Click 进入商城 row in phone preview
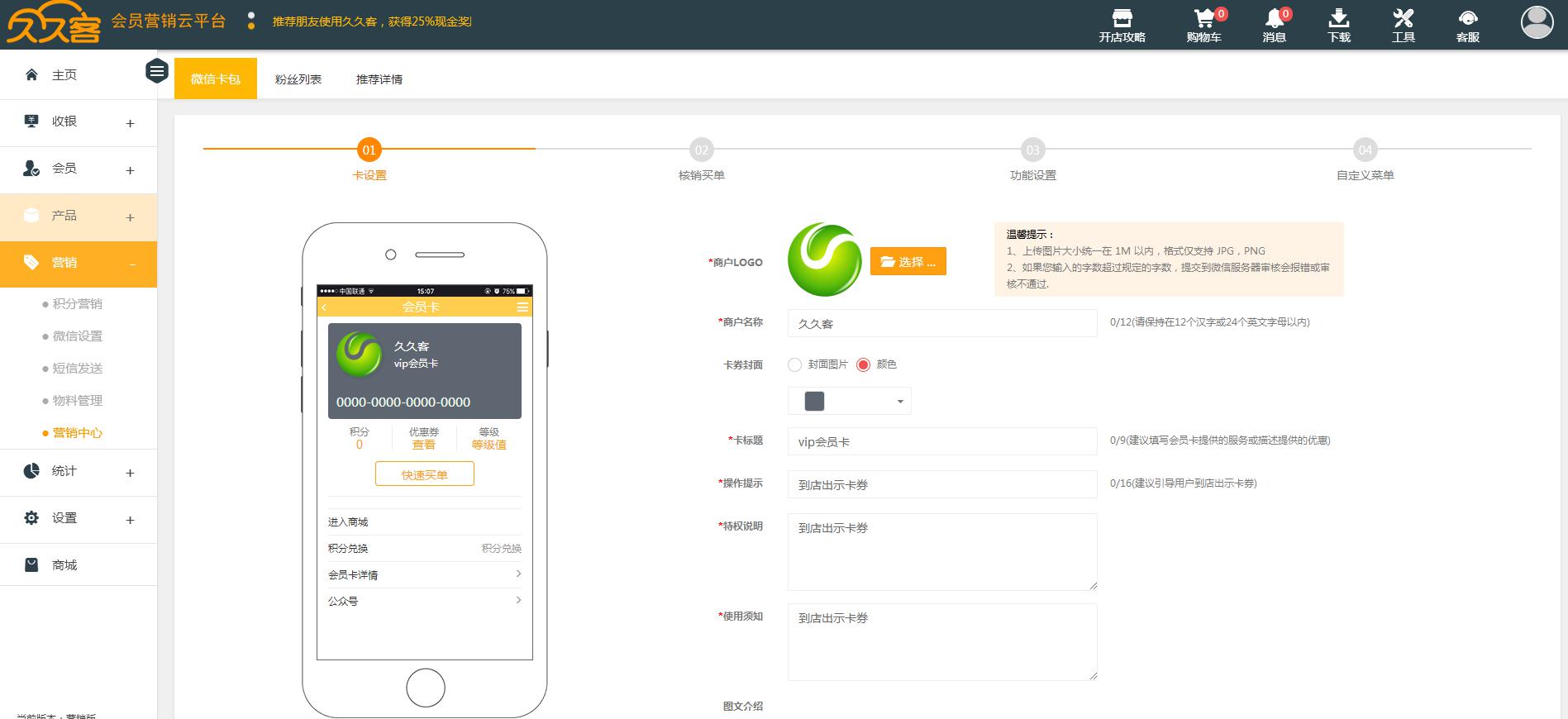This screenshot has height=719, width=1568. (425, 521)
